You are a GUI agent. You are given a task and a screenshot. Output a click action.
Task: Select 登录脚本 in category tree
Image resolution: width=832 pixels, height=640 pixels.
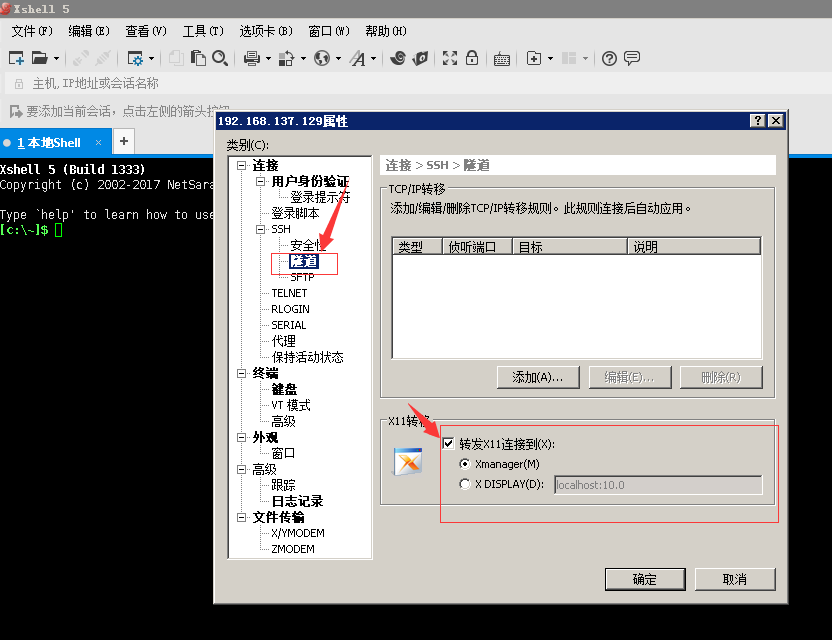(295, 213)
